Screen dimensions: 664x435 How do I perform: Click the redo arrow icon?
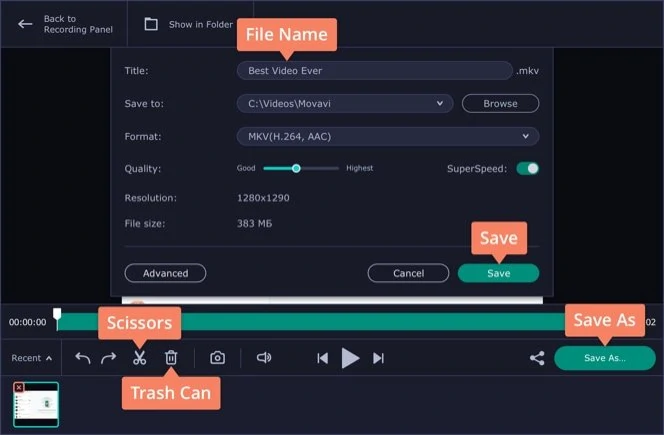coord(108,358)
